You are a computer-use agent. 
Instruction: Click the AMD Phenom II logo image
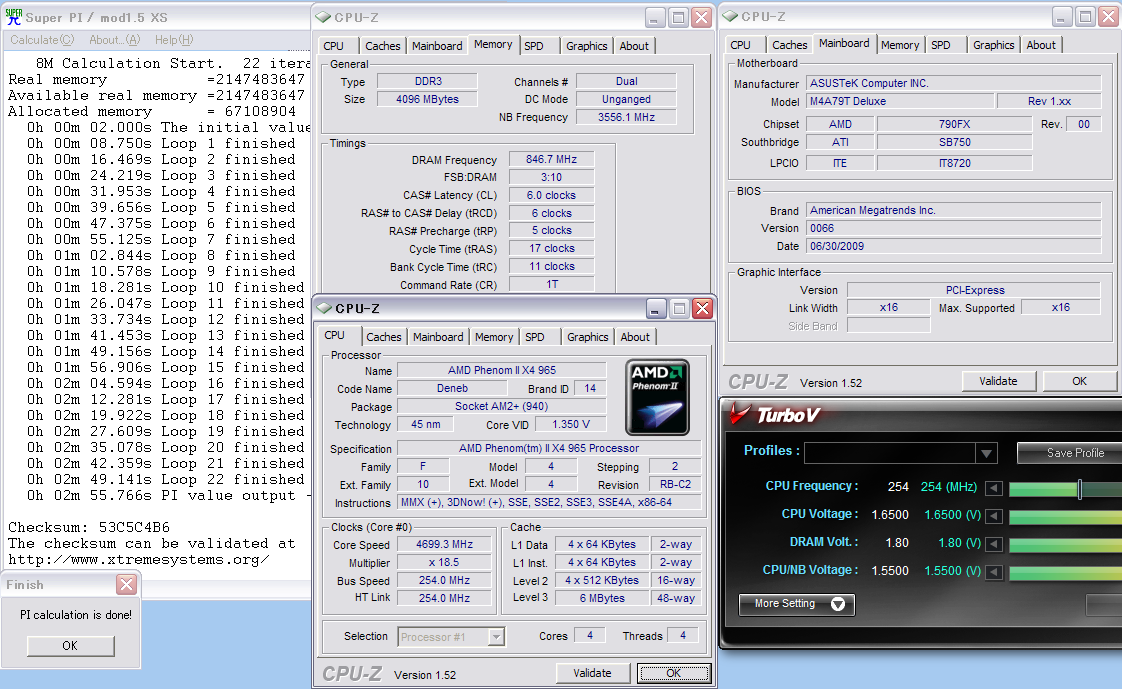[658, 398]
